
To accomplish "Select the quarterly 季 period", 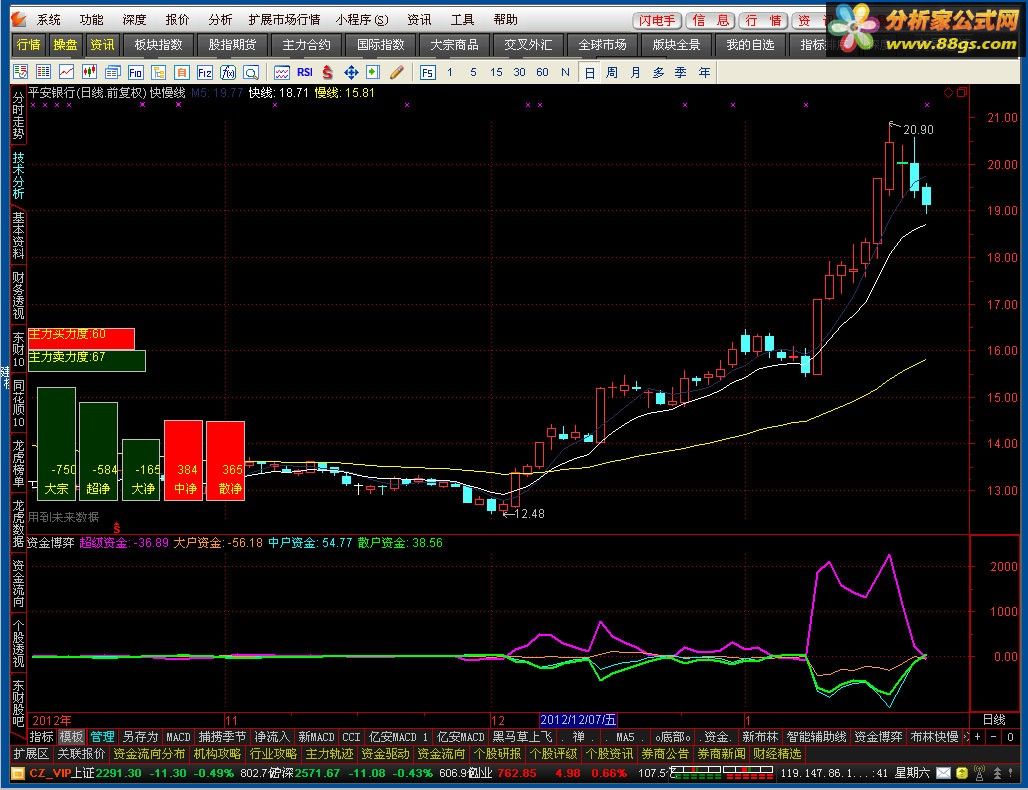I will (x=681, y=72).
